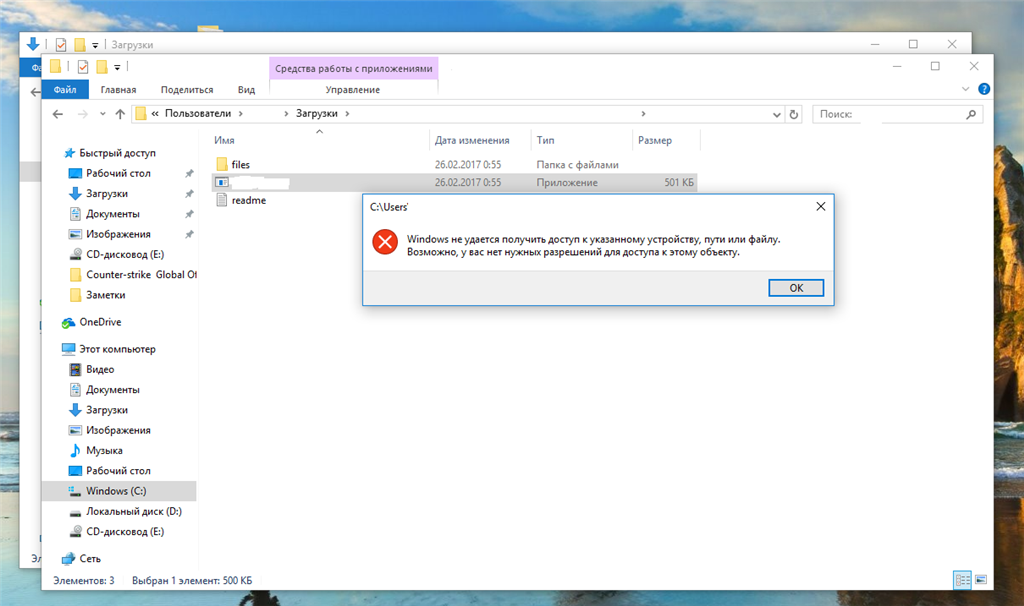
Task: Switch to details view icon in status bar
Action: [x=963, y=579]
